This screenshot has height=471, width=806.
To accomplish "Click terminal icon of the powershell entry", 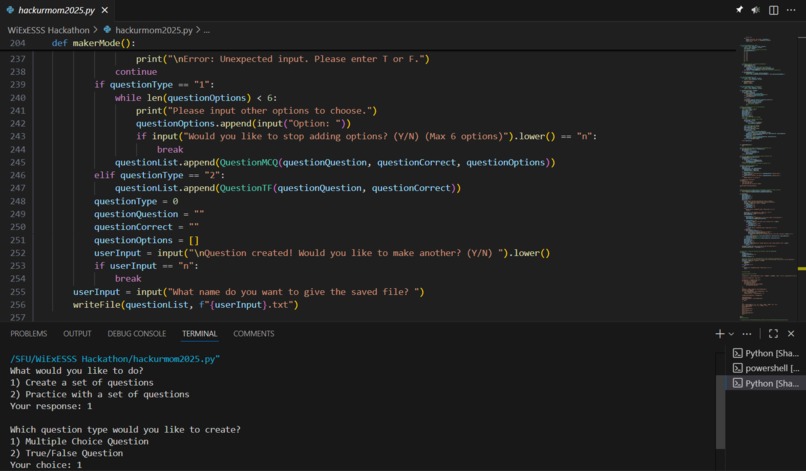I will pyautogui.click(x=738, y=368).
